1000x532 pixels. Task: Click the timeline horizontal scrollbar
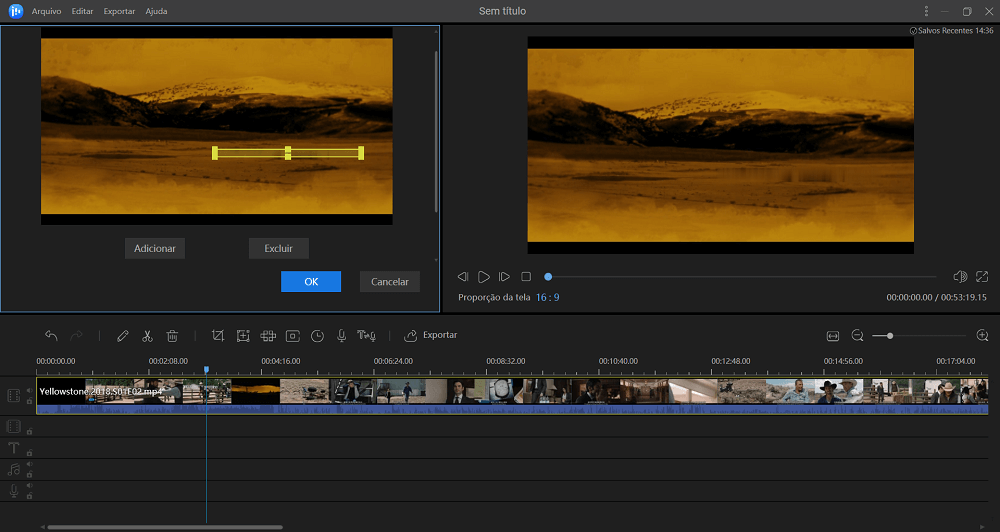(165, 527)
